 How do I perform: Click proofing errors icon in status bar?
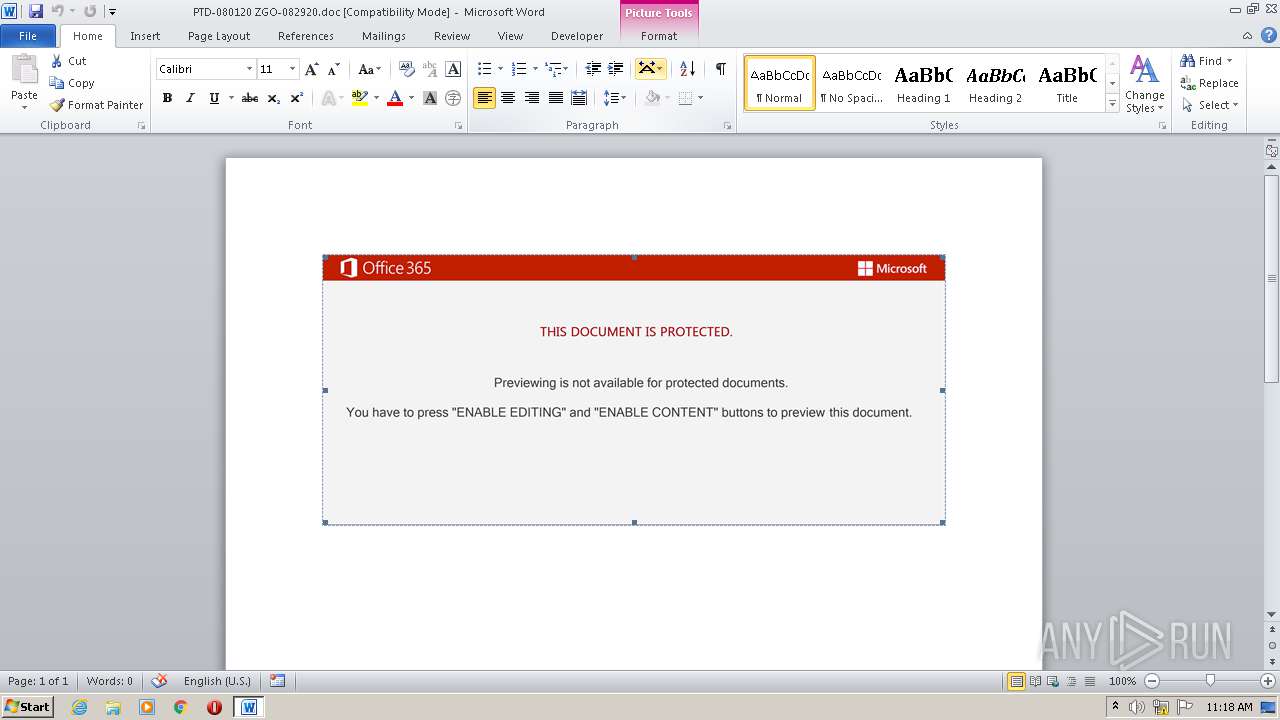tap(159, 681)
